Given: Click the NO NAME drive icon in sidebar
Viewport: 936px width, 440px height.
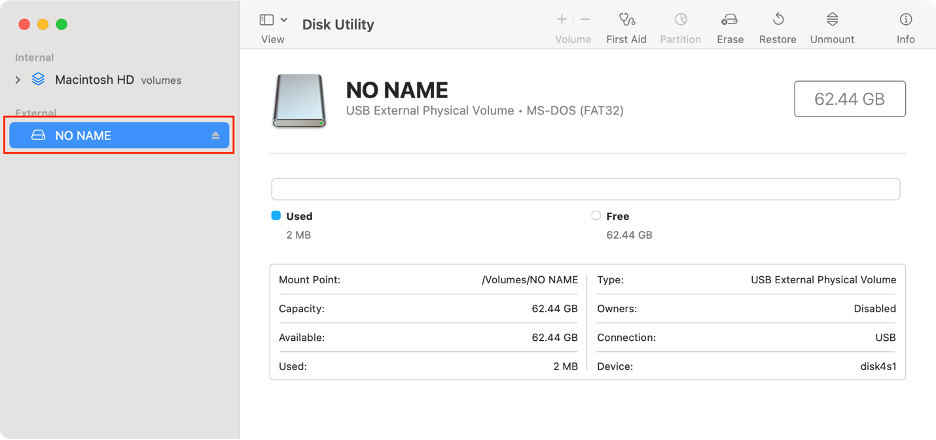Looking at the screenshot, I should coord(38,136).
